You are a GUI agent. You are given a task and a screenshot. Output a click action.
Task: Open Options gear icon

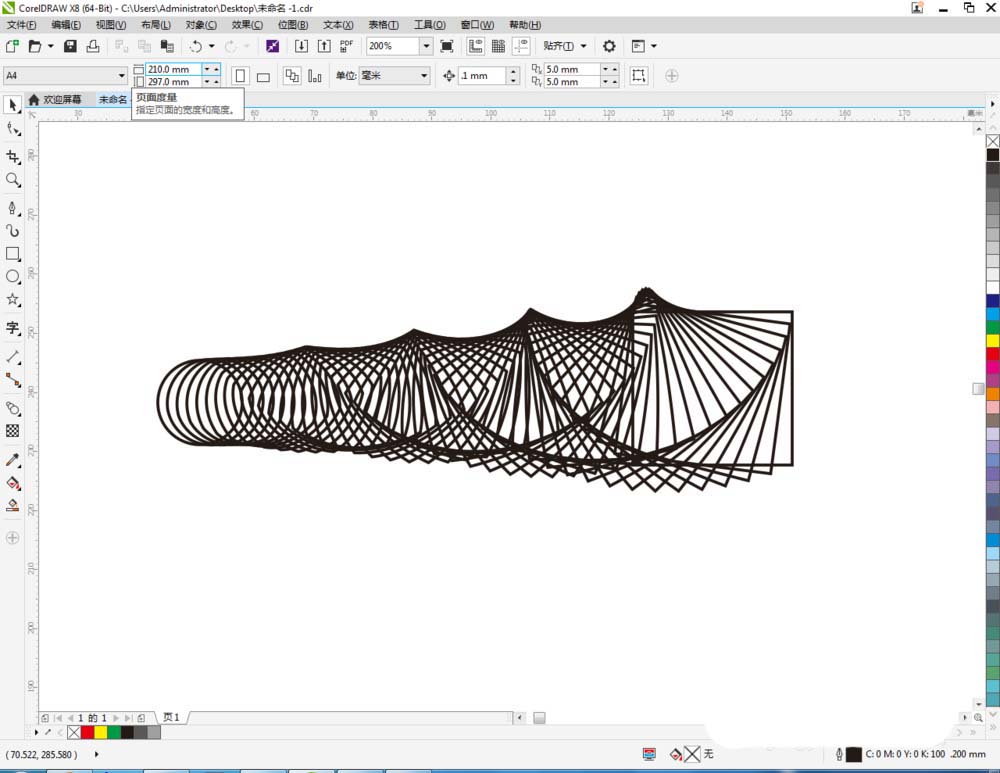(609, 46)
